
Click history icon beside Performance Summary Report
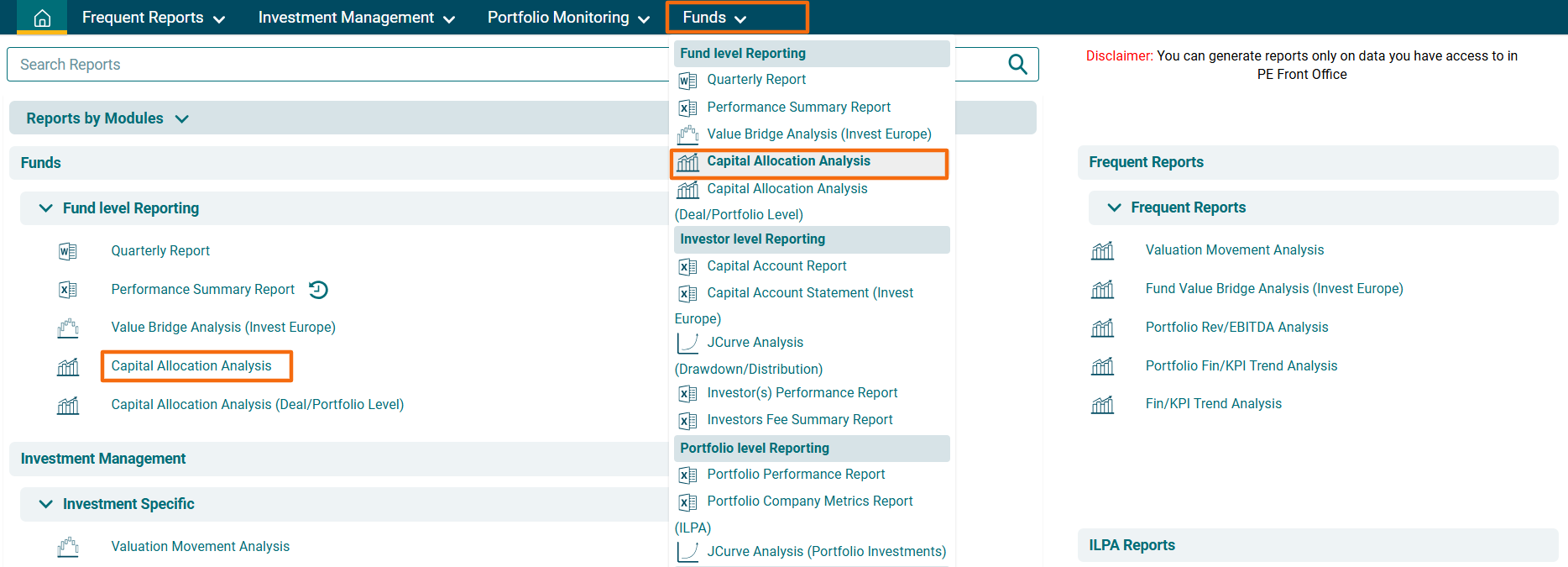[x=318, y=290]
